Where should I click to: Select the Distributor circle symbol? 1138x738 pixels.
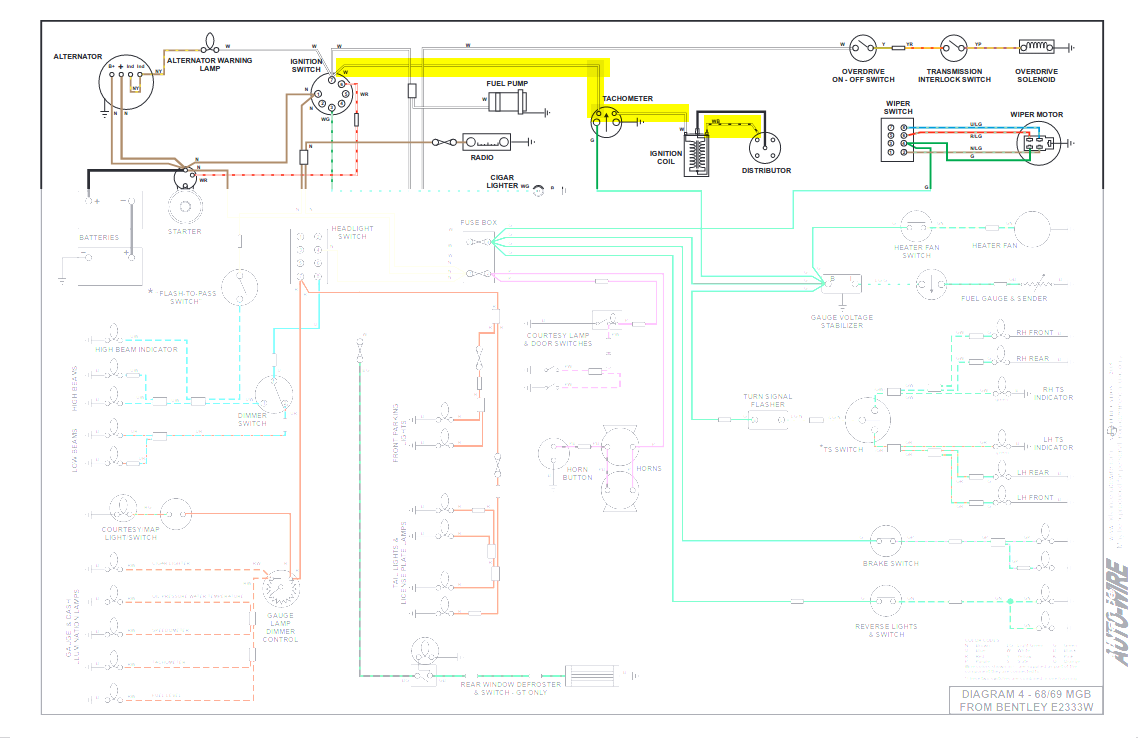765,147
